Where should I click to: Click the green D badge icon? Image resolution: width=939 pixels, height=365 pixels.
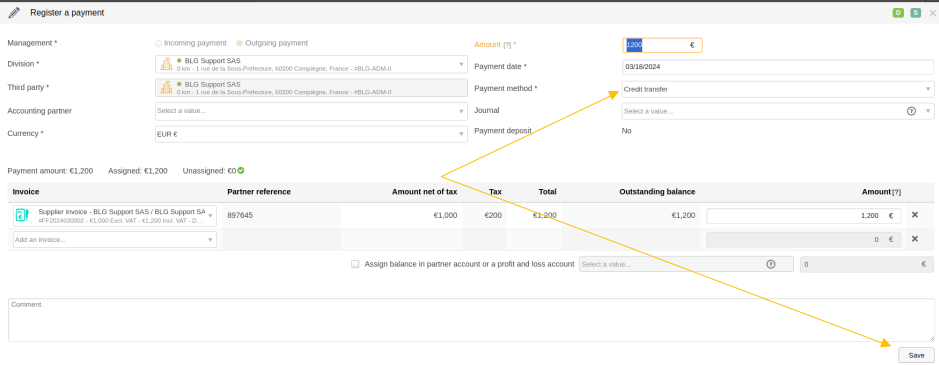(x=898, y=13)
